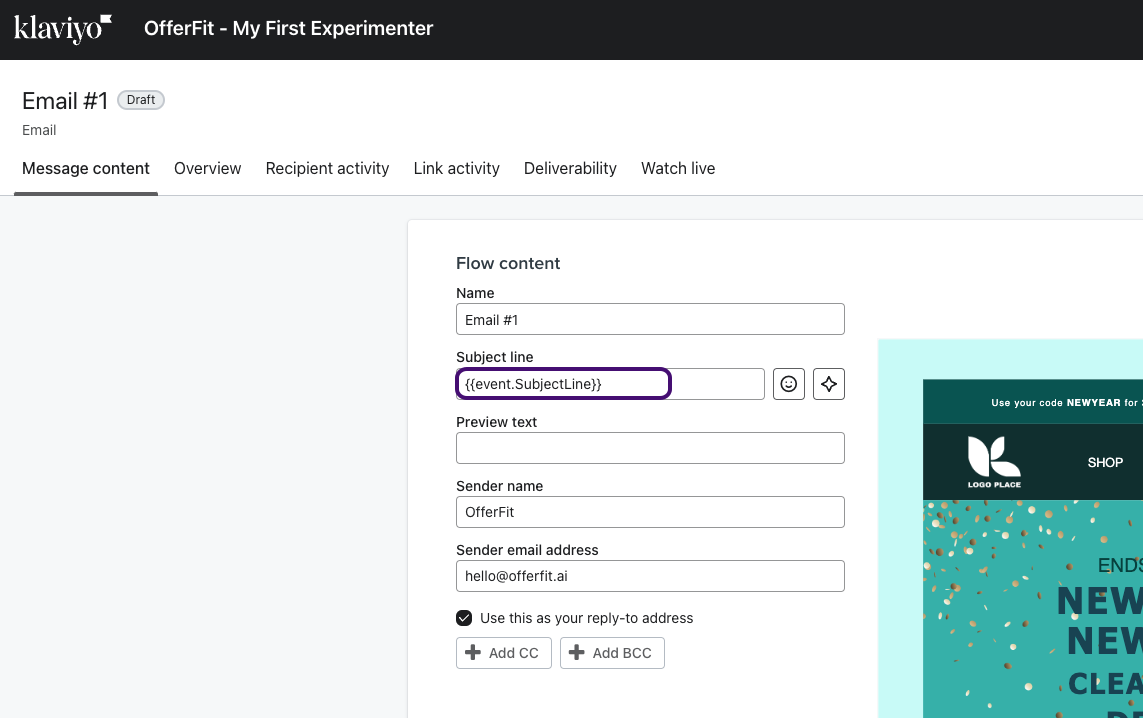The height and width of the screenshot is (718, 1143).
Task: Open the Recipient activity tab
Action: click(x=327, y=168)
